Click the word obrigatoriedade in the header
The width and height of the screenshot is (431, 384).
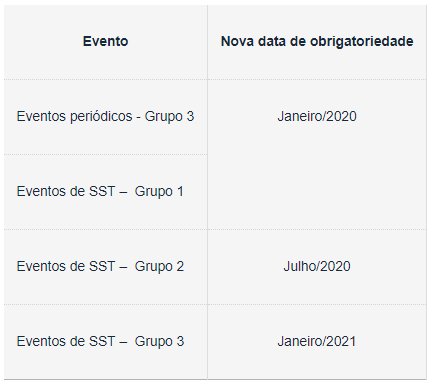click(361, 42)
